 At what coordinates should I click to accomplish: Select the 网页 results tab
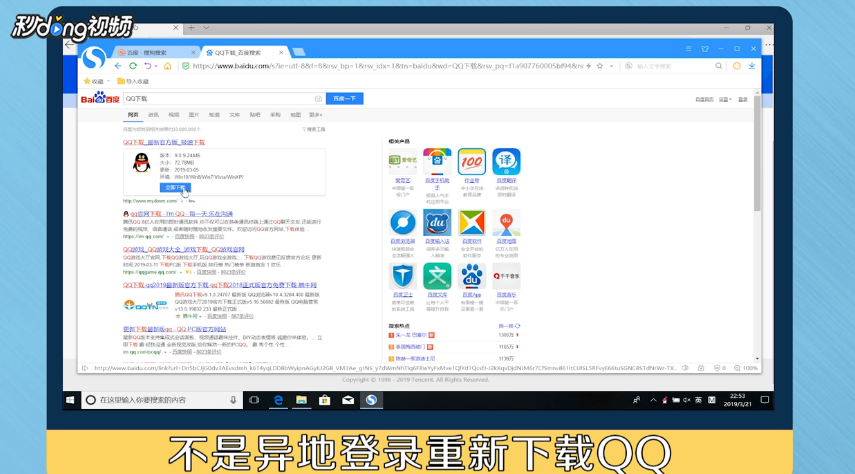(133, 115)
